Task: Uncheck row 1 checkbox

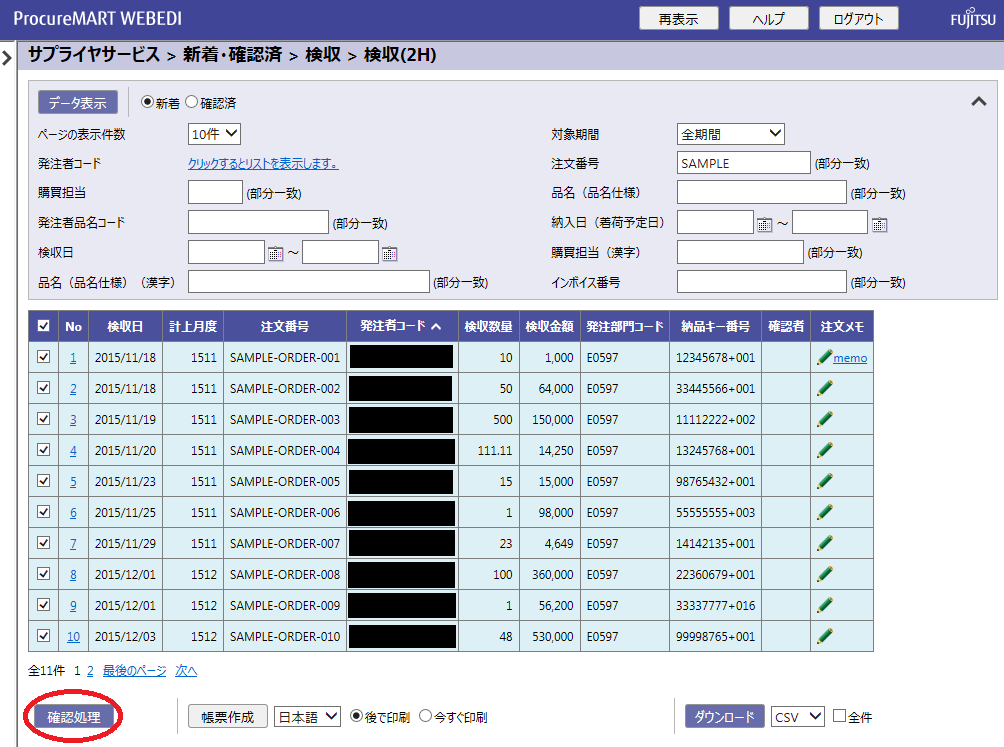Action: (44, 357)
